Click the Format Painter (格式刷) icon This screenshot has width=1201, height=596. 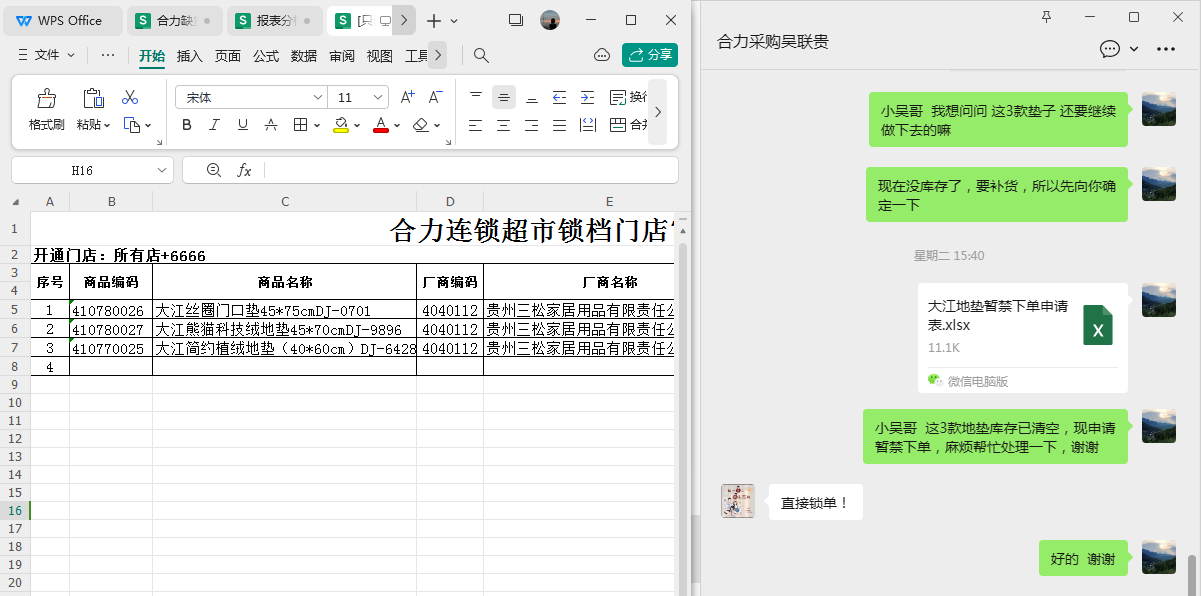pyautogui.click(x=46, y=99)
